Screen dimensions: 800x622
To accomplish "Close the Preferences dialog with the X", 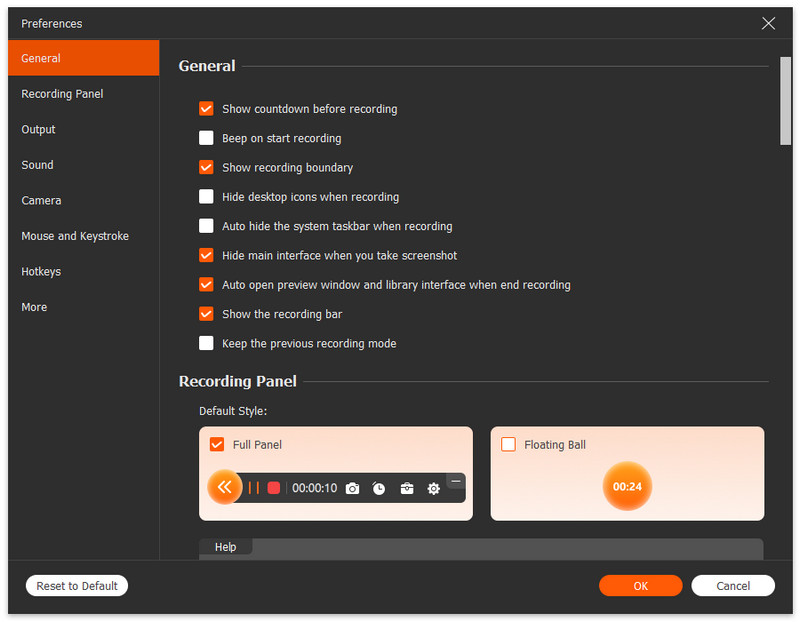I will 768,23.
